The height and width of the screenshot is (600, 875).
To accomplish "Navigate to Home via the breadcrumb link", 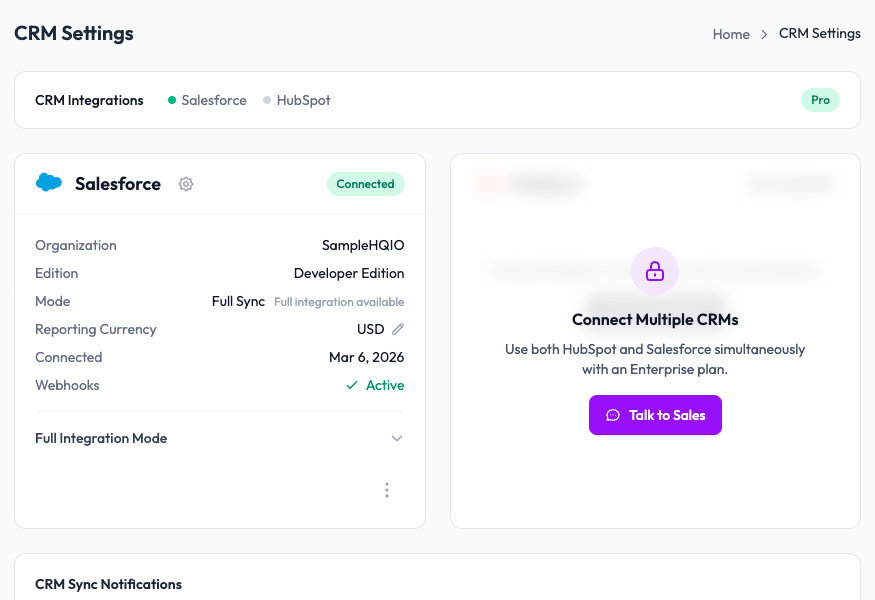I will click(x=731, y=33).
